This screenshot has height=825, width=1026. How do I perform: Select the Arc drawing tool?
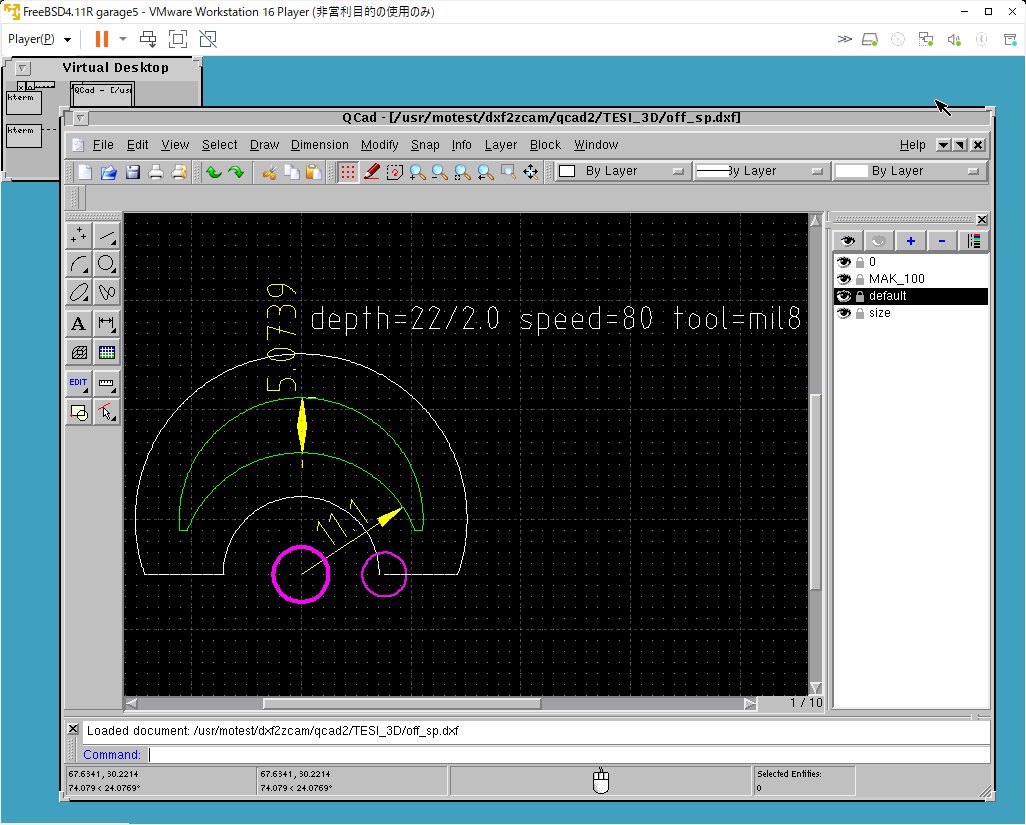pos(78,264)
